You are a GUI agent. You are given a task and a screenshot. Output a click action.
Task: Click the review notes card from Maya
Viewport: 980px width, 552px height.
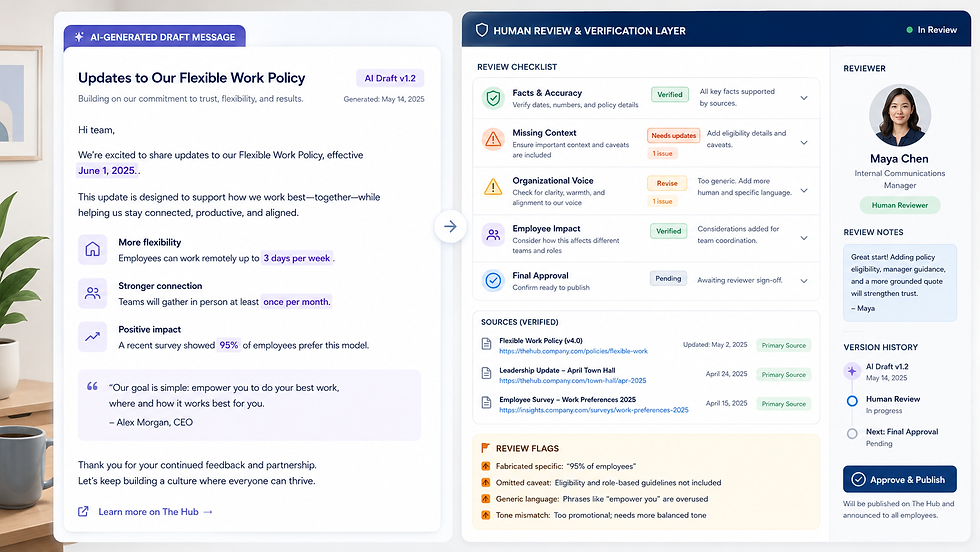(x=899, y=283)
